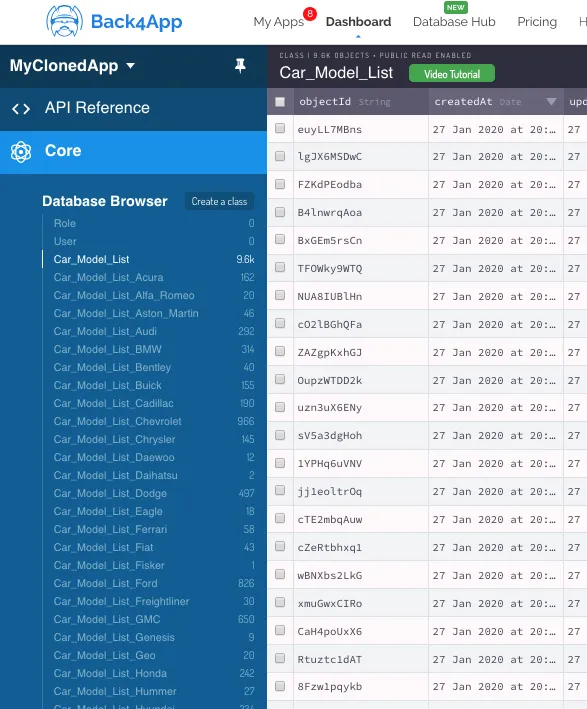Go to the Dashboard tab
Screen dimensions: 587x709
358,22
